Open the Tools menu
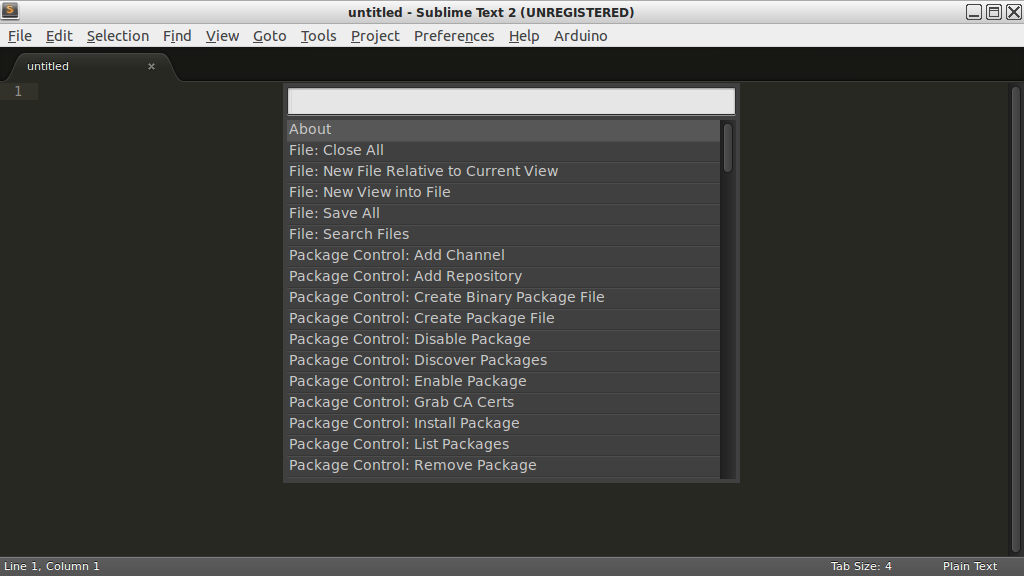Screen dimensions: 1024x576 [x=318, y=36]
